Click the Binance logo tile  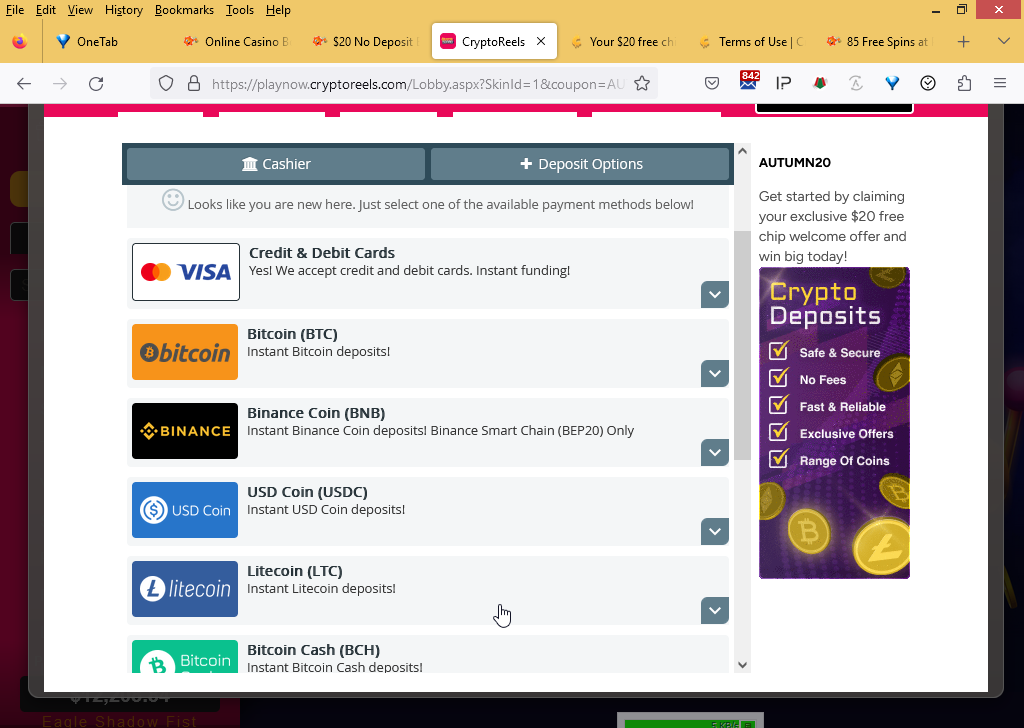coord(185,431)
